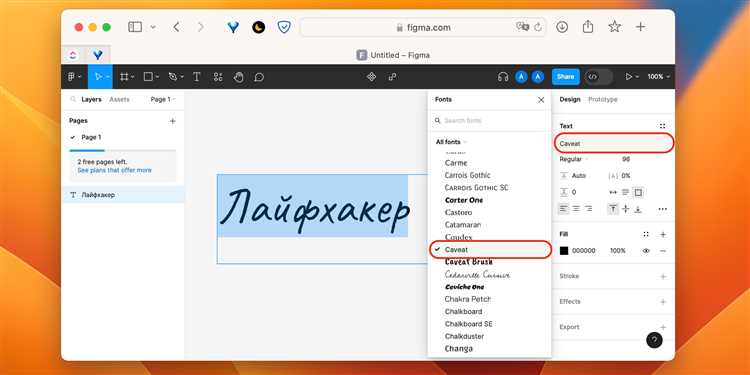
Task: Open the Caveat font family field
Action: click(614, 143)
